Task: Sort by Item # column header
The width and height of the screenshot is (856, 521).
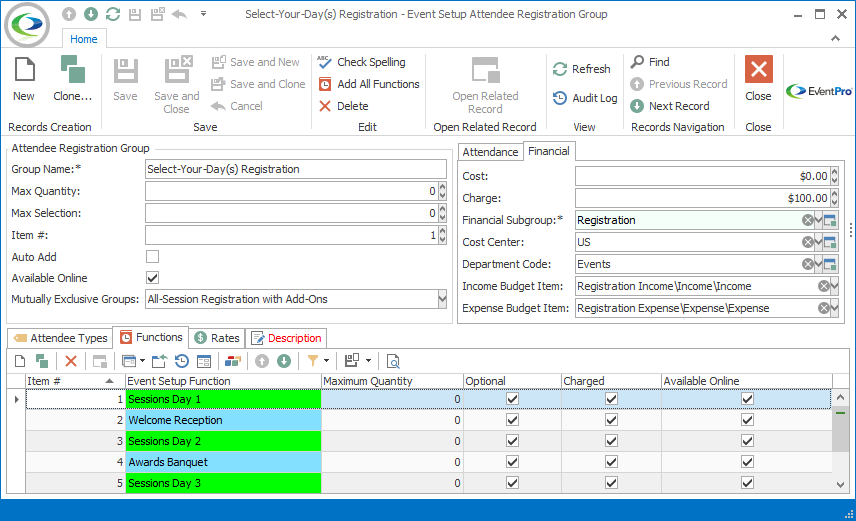Action: [76, 381]
